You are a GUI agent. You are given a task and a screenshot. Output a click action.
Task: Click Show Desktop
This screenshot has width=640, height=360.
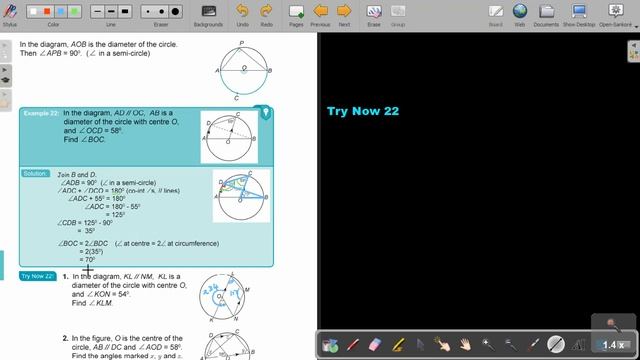(579, 15)
